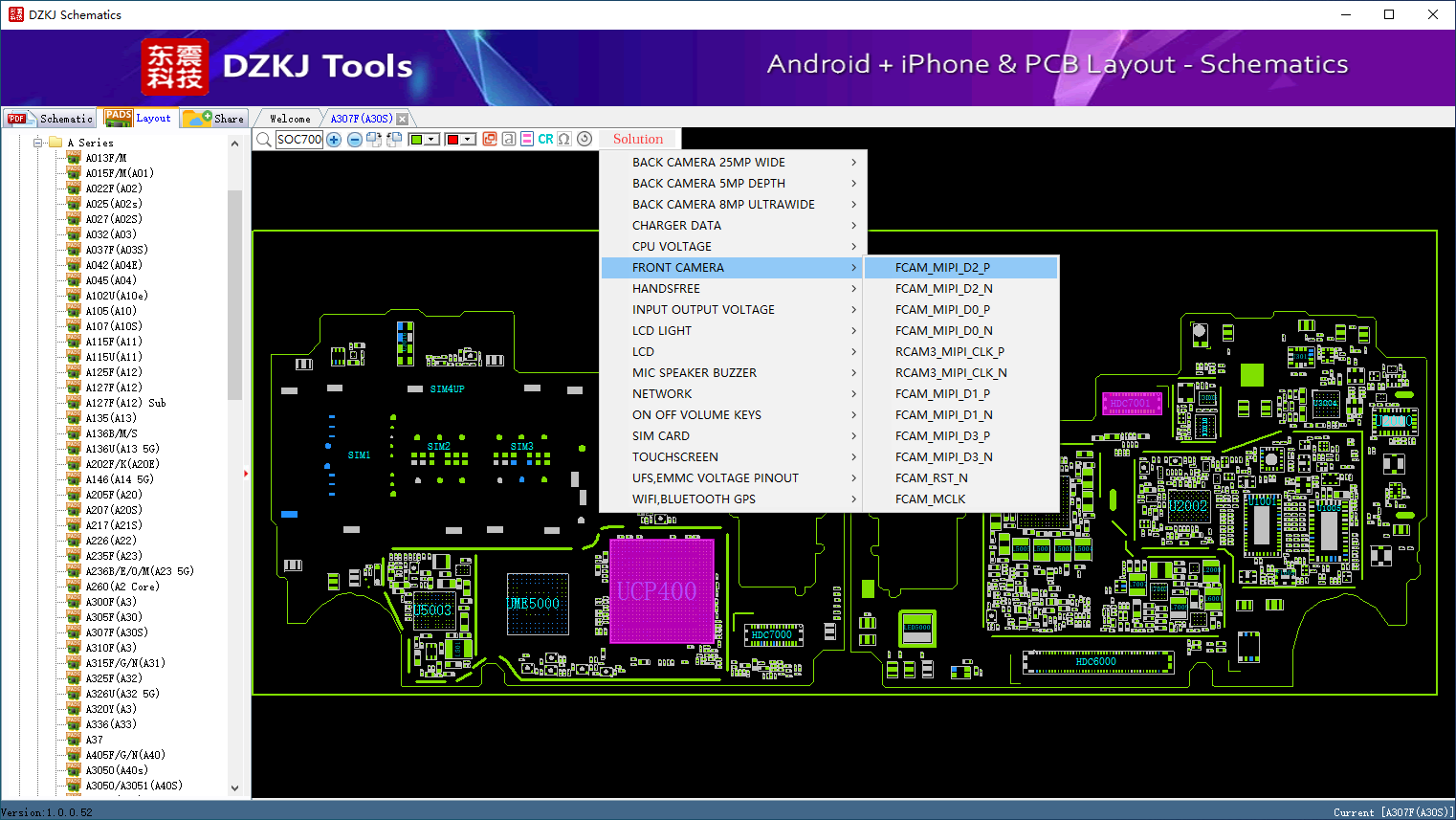1456x820 pixels.
Task: Expand WIFI,BLUETOOTH GPS submenu arrow
Action: point(853,499)
